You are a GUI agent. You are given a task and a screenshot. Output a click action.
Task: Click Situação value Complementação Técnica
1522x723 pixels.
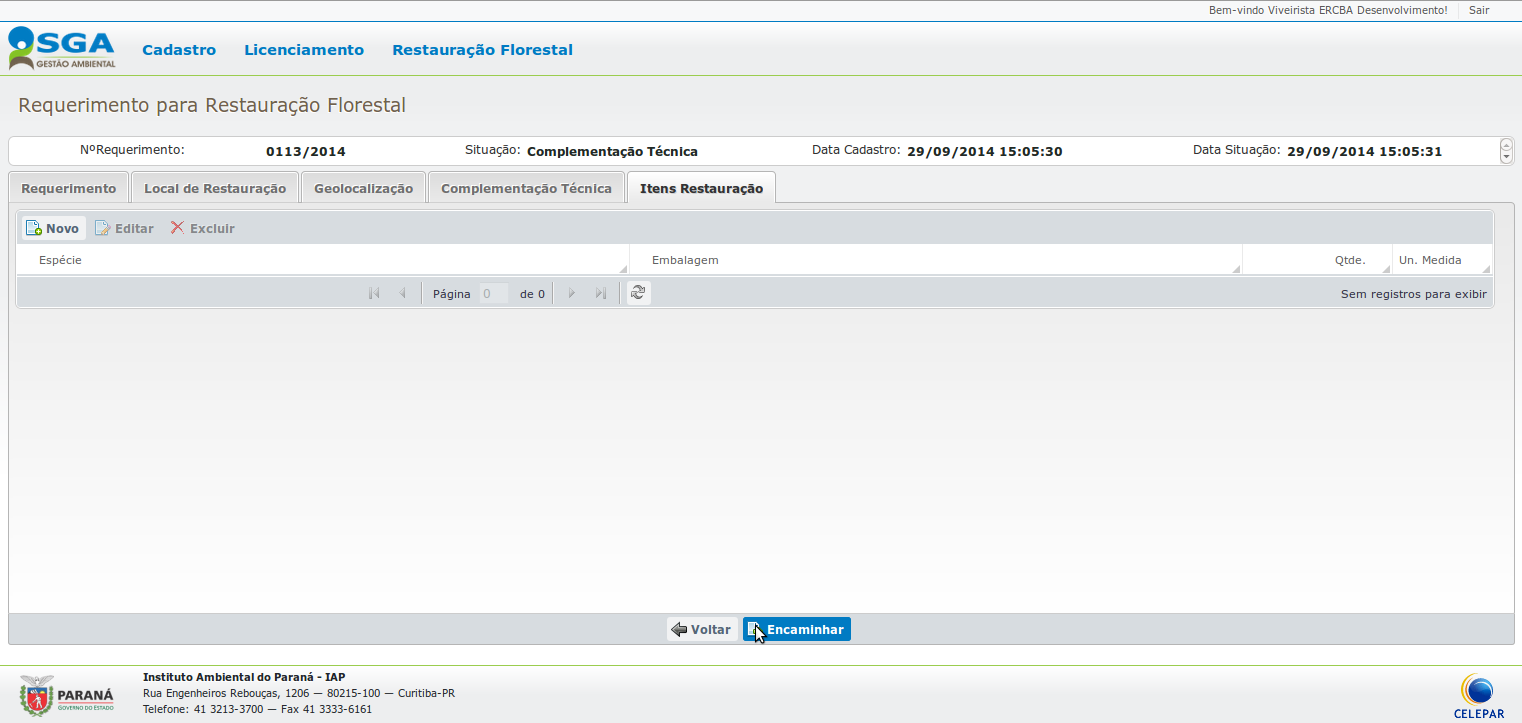point(612,152)
